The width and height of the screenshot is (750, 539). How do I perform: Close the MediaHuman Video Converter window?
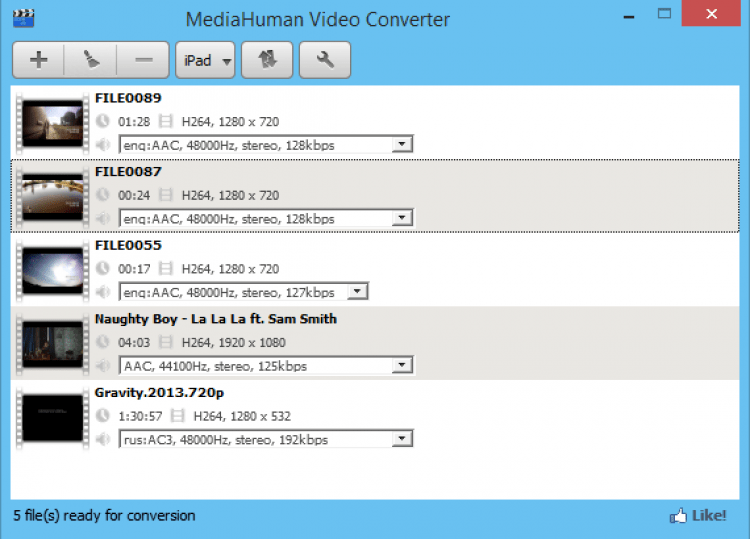pos(711,14)
